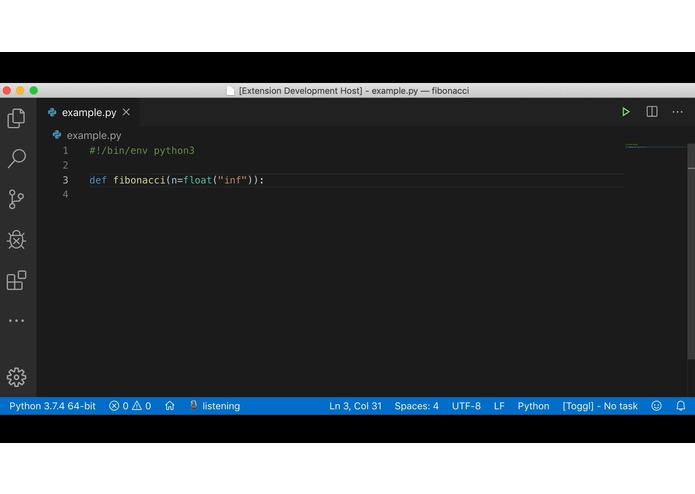Select file encoding UTF-8
Image resolution: width=695 pixels, height=494 pixels.
click(466, 406)
